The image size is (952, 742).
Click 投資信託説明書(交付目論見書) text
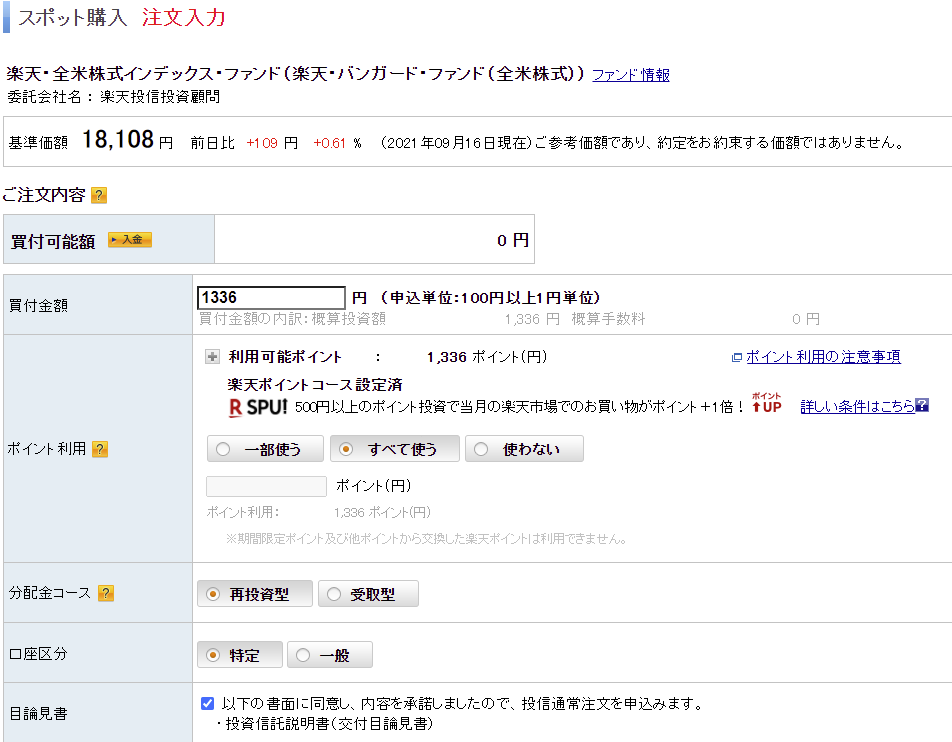pos(329,724)
